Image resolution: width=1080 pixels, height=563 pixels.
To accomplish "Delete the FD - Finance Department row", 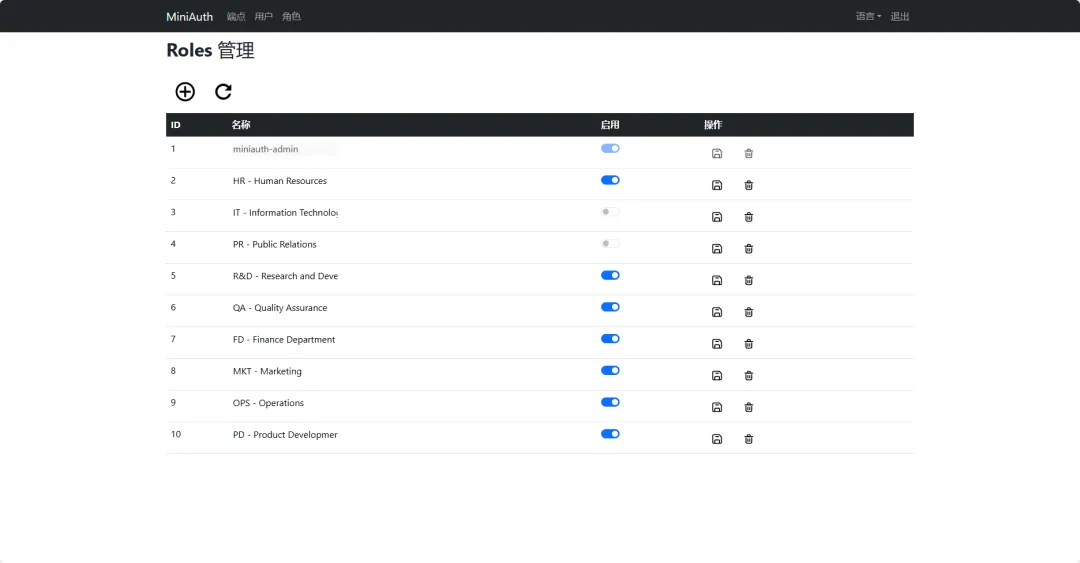I will [749, 344].
